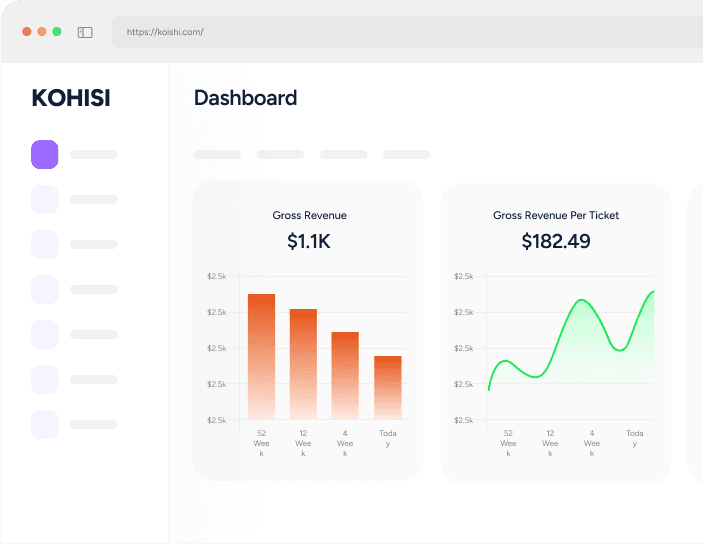Click the $182.49 revenue per ticket value

pyautogui.click(x=556, y=241)
